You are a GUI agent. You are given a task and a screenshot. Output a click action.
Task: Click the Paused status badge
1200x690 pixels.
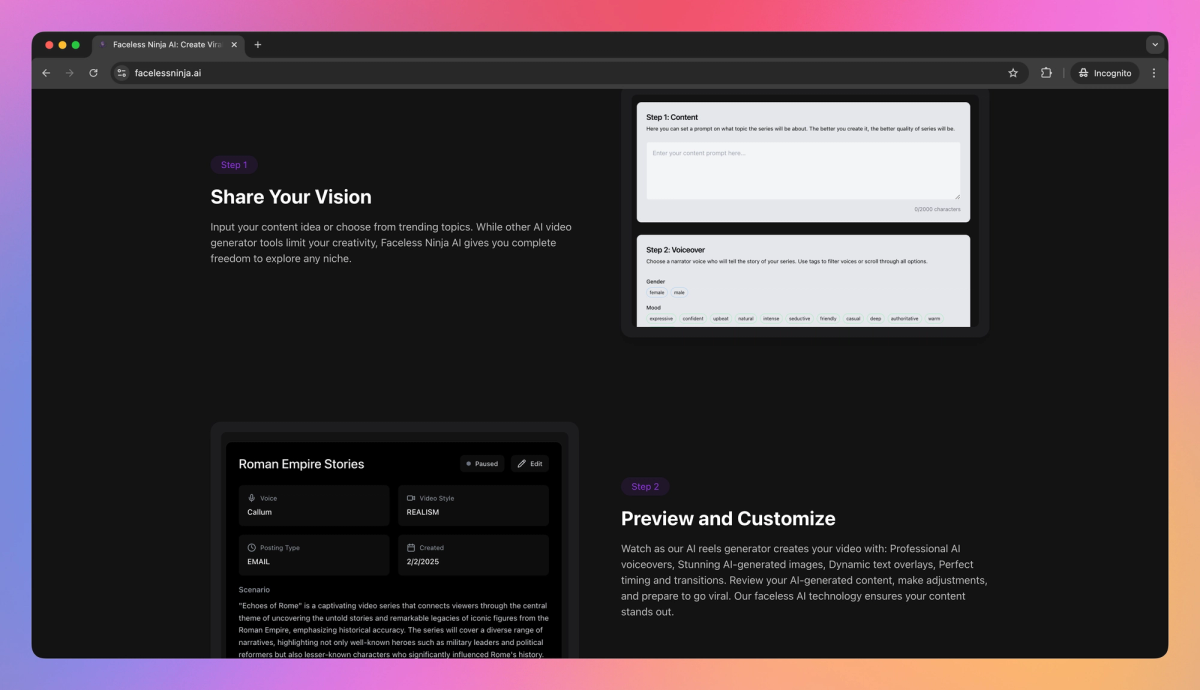tap(482, 464)
